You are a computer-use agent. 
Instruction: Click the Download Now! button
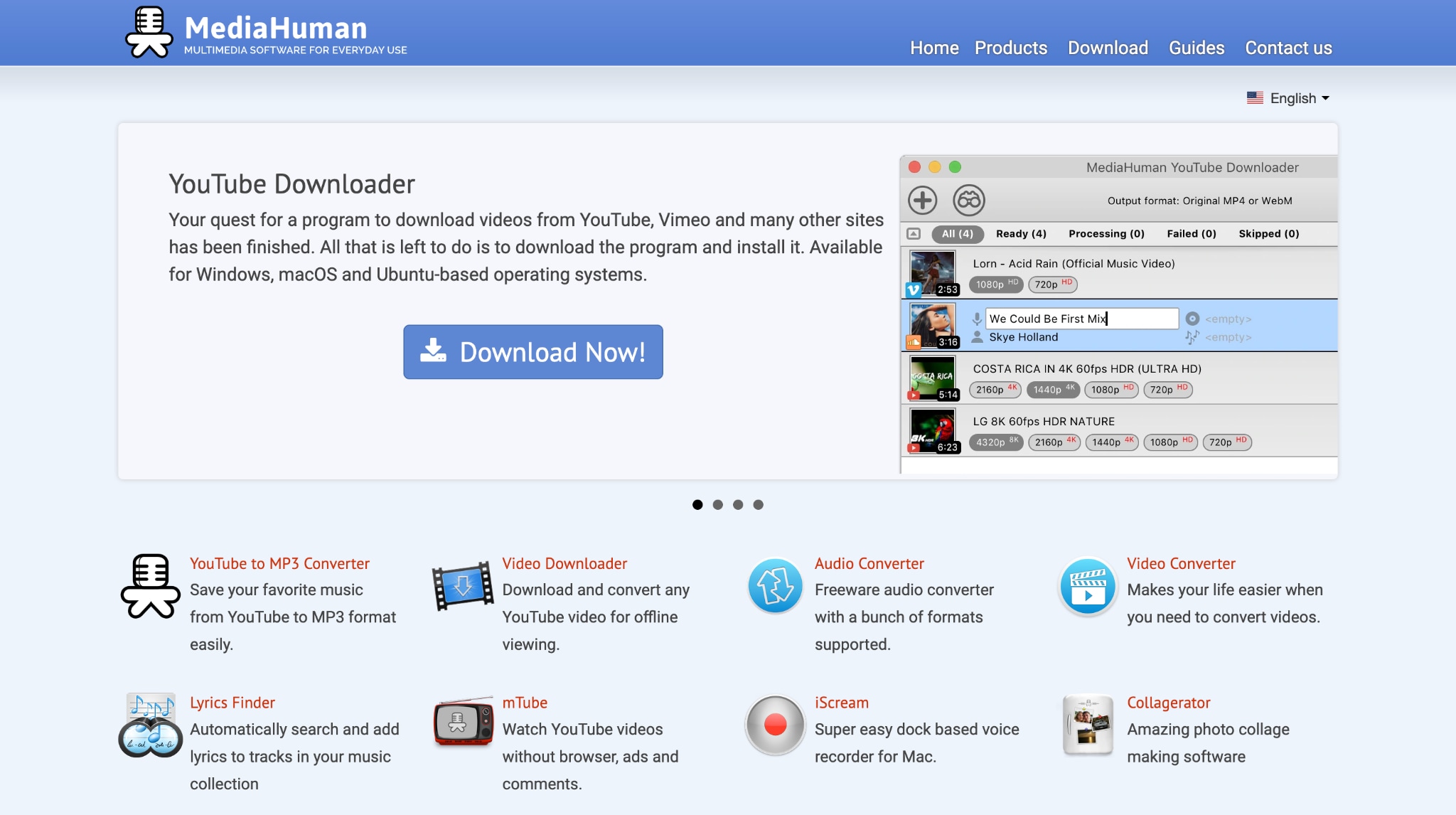pos(532,351)
